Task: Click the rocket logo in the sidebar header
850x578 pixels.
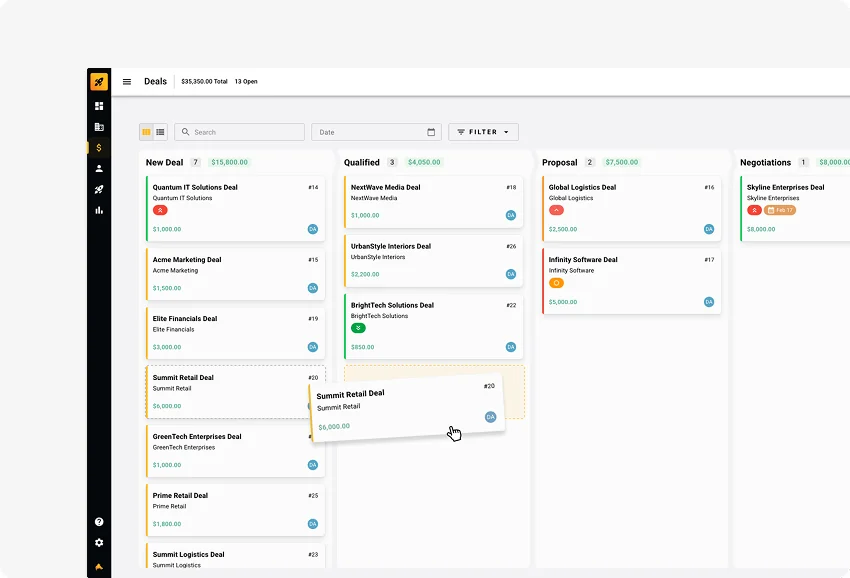Action: click(99, 82)
